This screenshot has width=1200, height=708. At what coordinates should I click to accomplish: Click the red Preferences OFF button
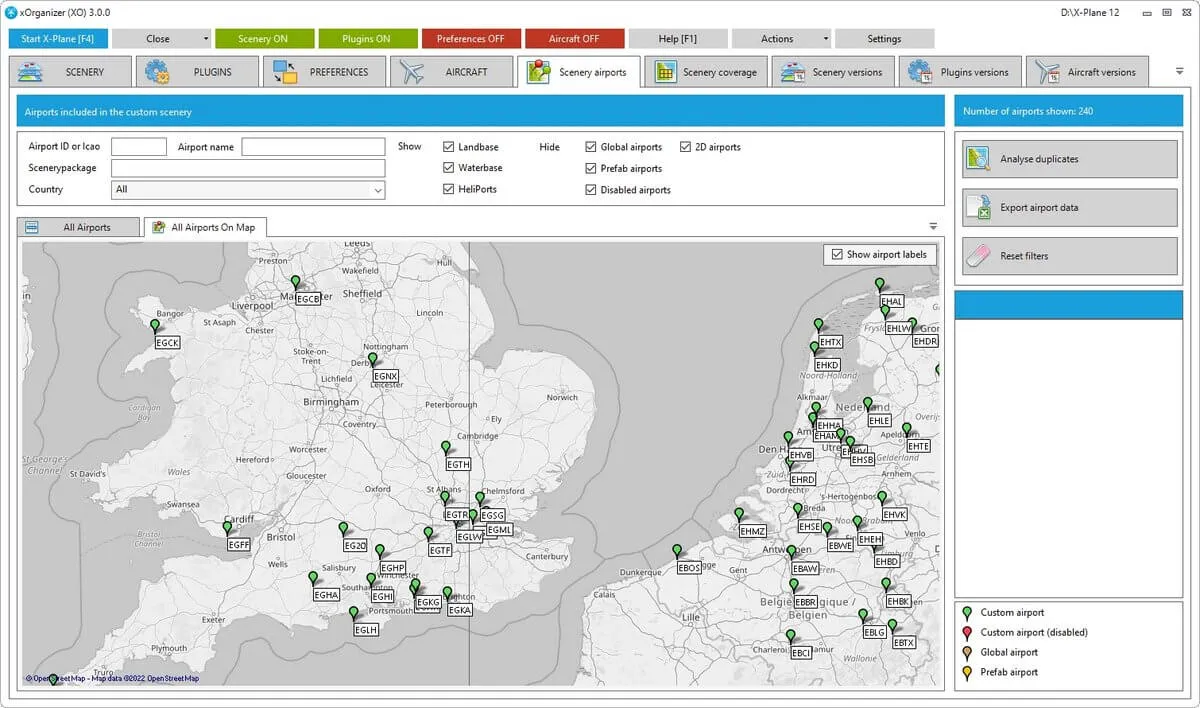click(470, 39)
